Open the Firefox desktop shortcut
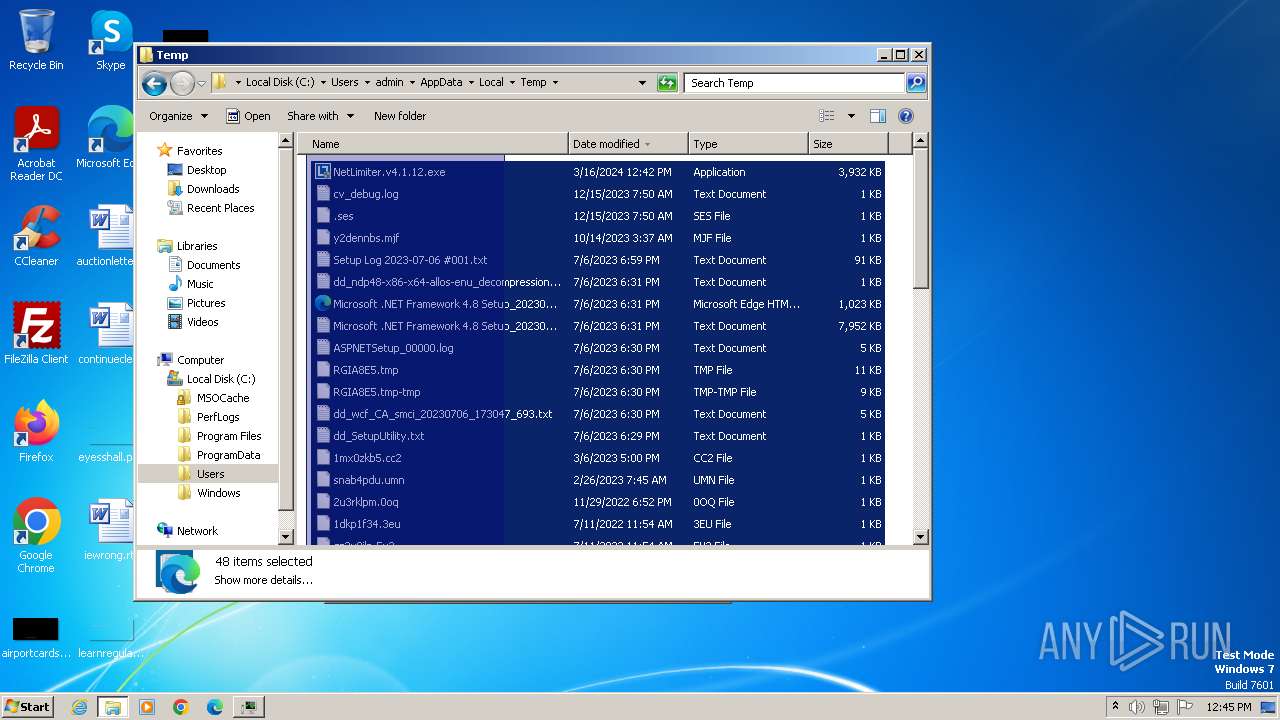The image size is (1280, 720). pos(36,431)
